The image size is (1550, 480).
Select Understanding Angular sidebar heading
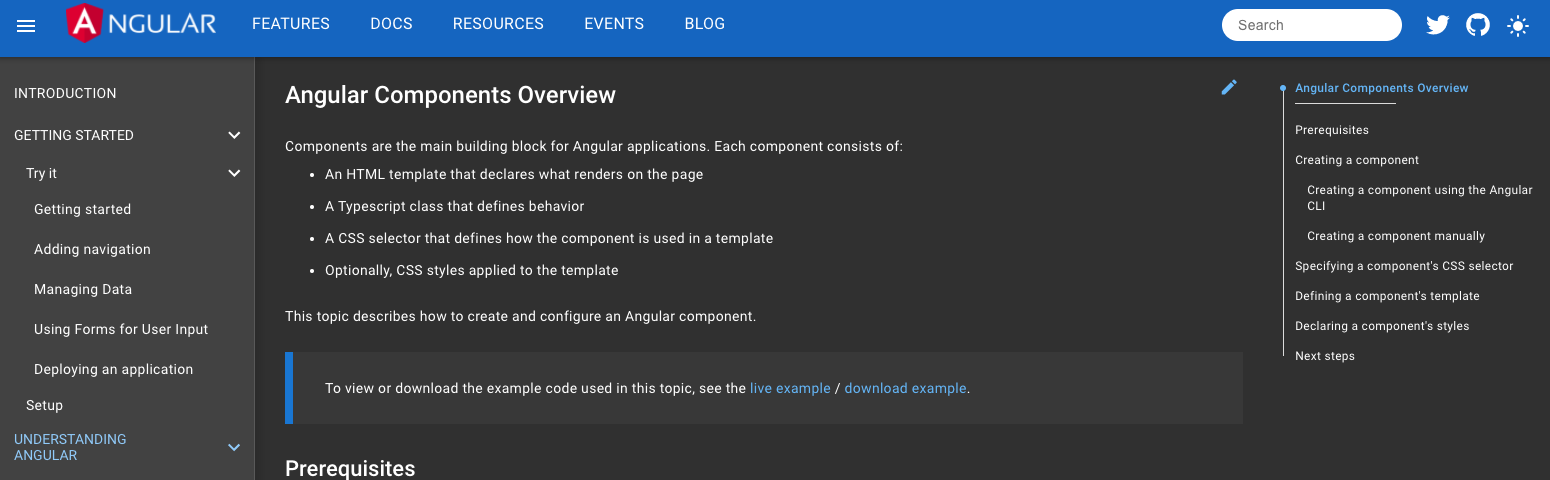click(70, 447)
